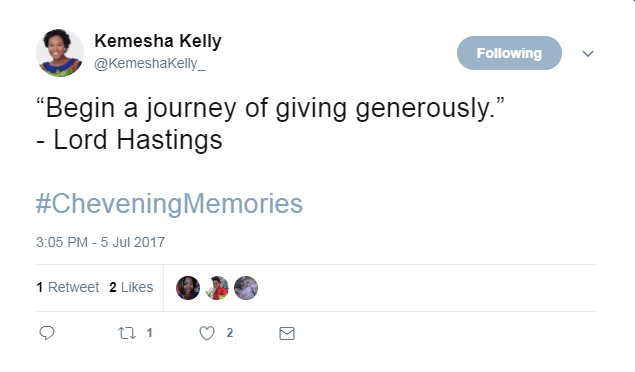The width and height of the screenshot is (635, 372).
Task: Open the 3:05 PM - 5 Jul 2017 timestamp
Action: pos(100,242)
